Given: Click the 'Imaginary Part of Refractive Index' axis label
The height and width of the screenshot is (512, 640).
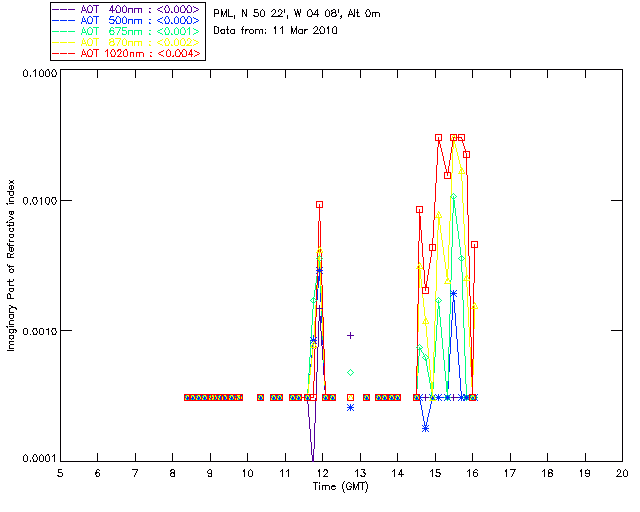Looking at the screenshot, I should point(11,265).
